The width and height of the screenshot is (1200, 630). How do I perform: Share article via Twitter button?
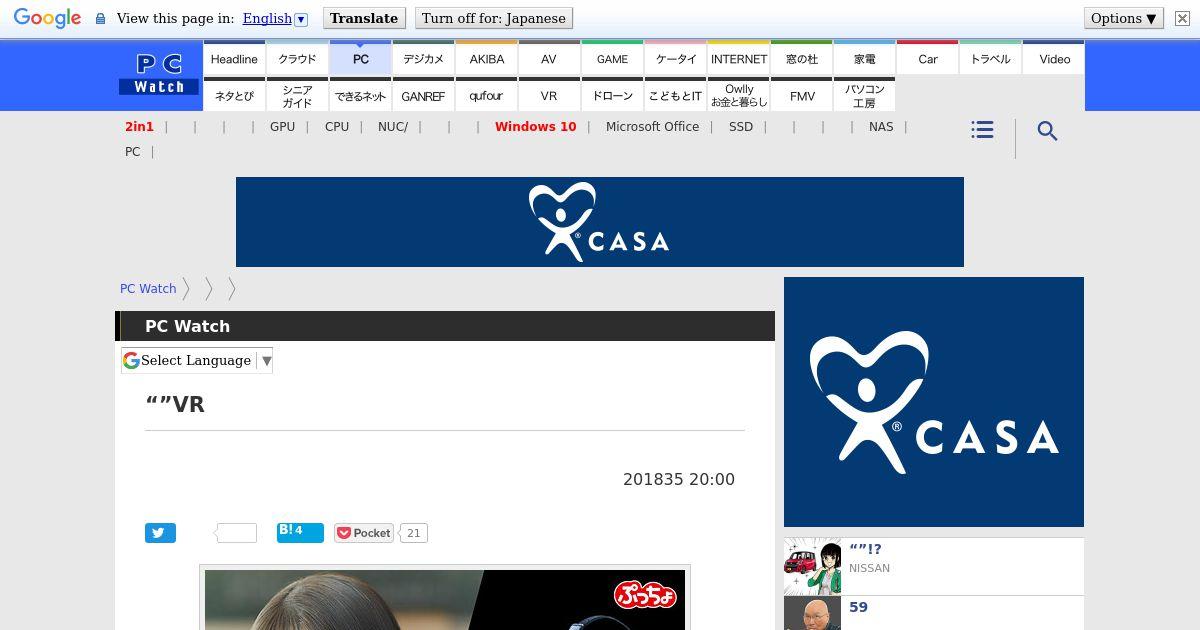point(160,533)
